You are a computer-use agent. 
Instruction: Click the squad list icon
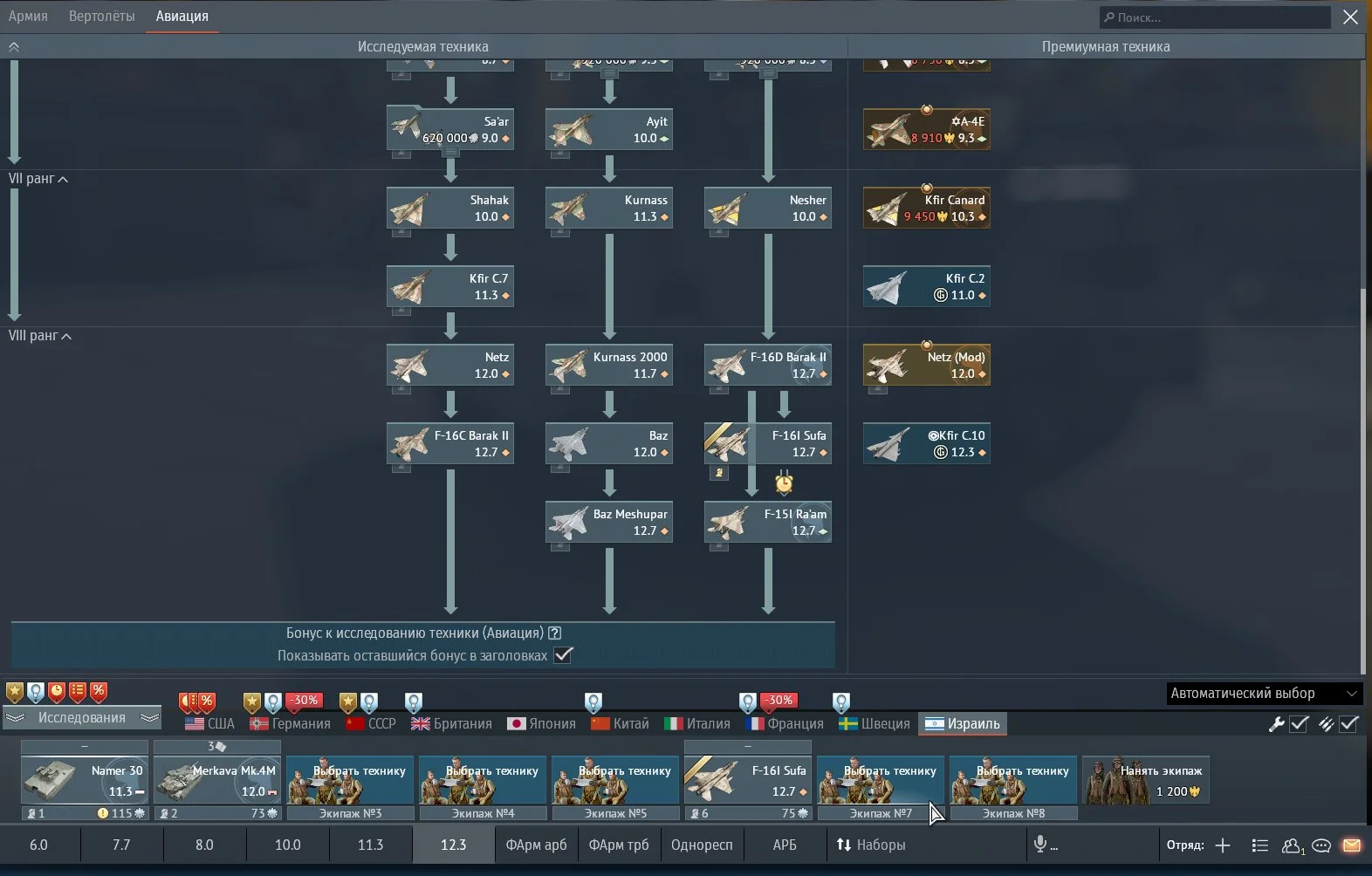1259,845
